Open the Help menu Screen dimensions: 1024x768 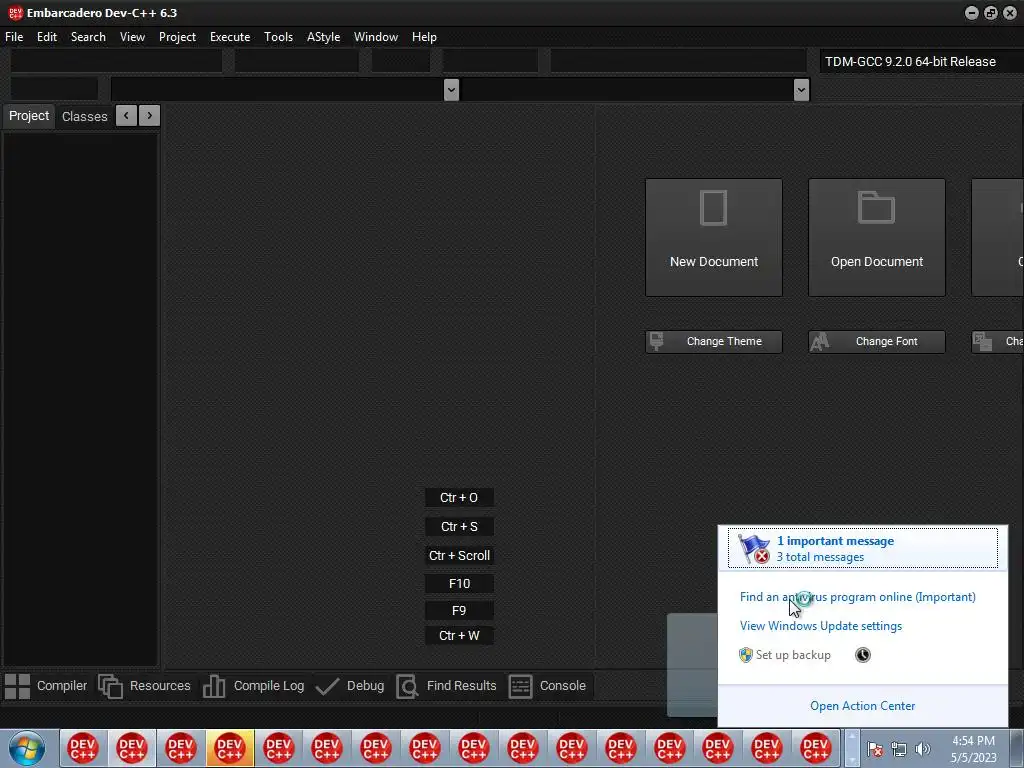(424, 37)
